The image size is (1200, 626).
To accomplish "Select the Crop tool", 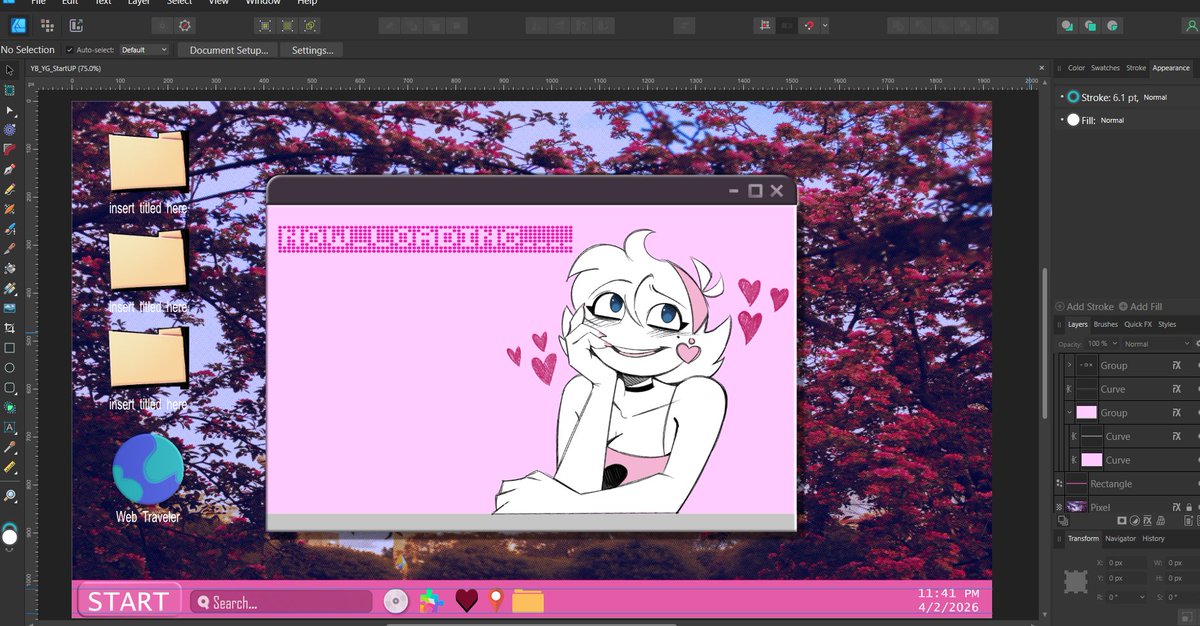I will [10, 328].
